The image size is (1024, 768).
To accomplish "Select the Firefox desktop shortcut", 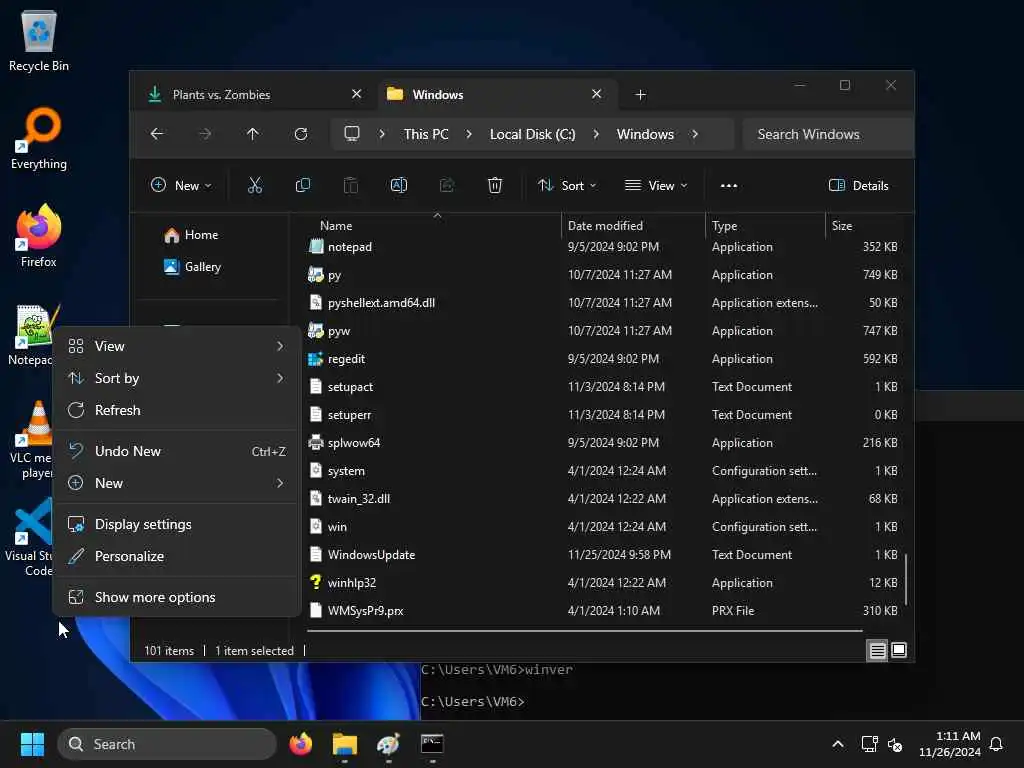I will coord(39,236).
